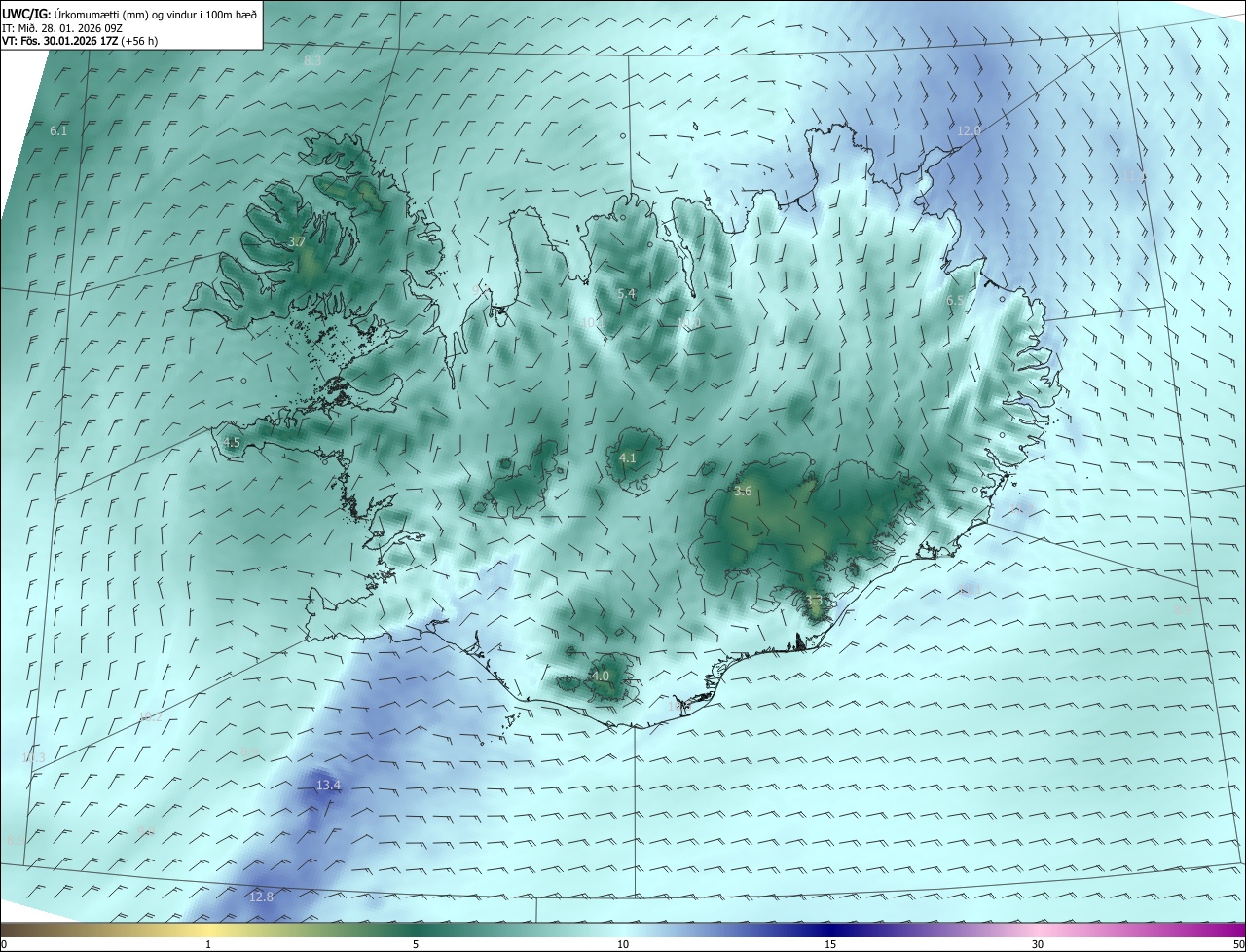The height and width of the screenshot is (952, 1246).
Task: Click the 4.1 value on the central glacier
Action: coord(627,458)
